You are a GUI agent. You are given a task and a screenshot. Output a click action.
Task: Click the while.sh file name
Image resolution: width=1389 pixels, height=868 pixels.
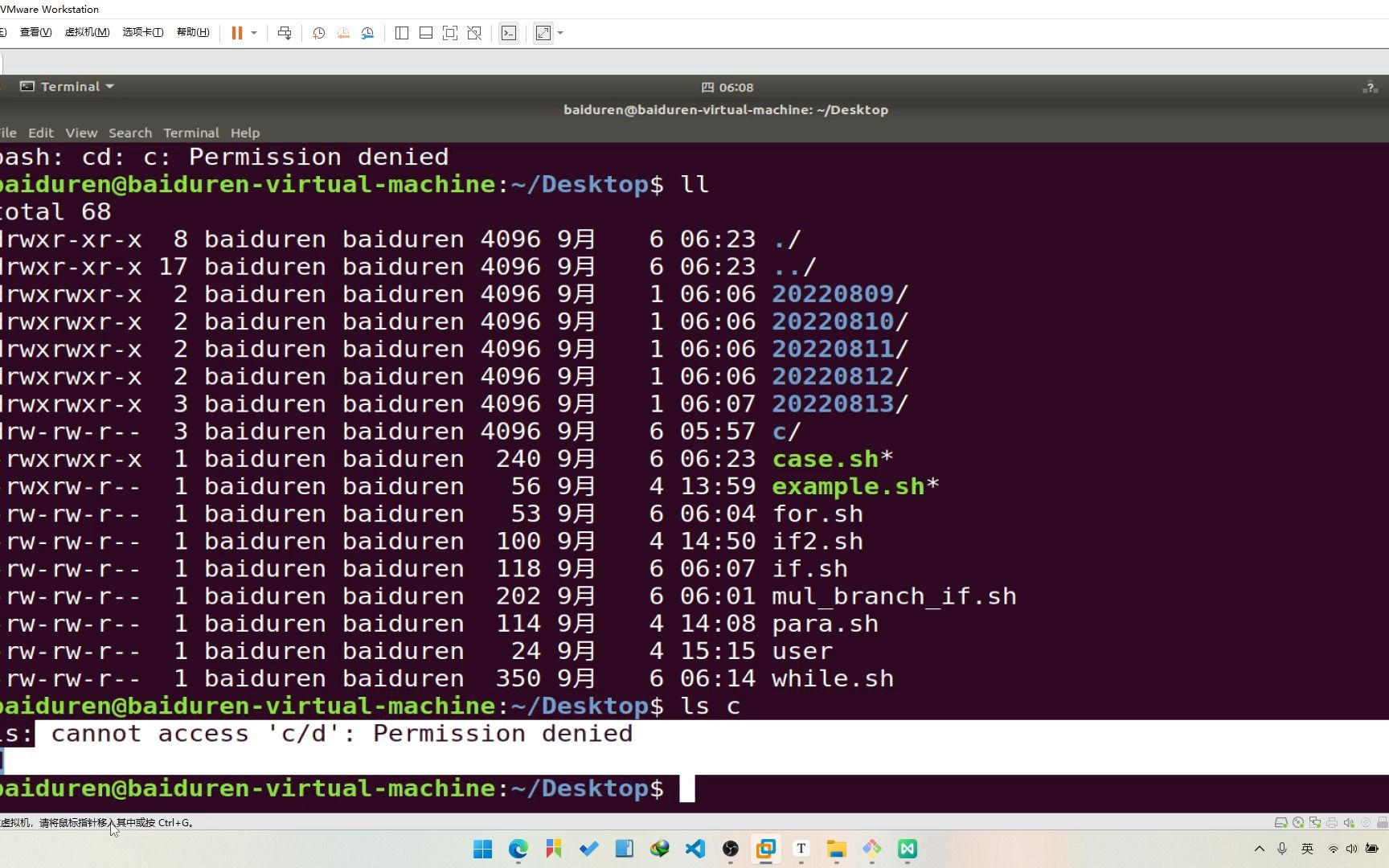[x=833, y=678]
